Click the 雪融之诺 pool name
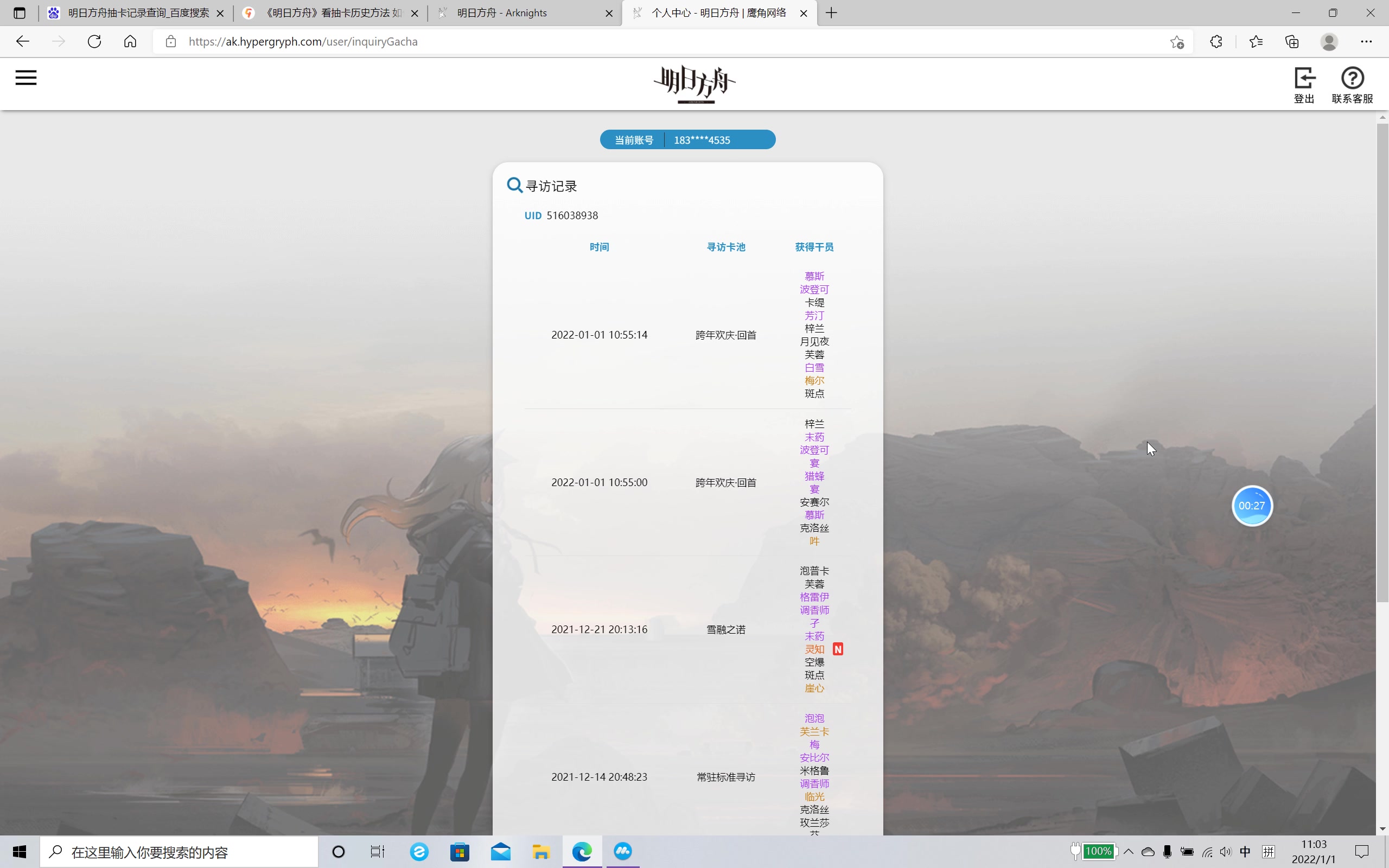This screenshot has width=1389, height=868. pos(725,630)
